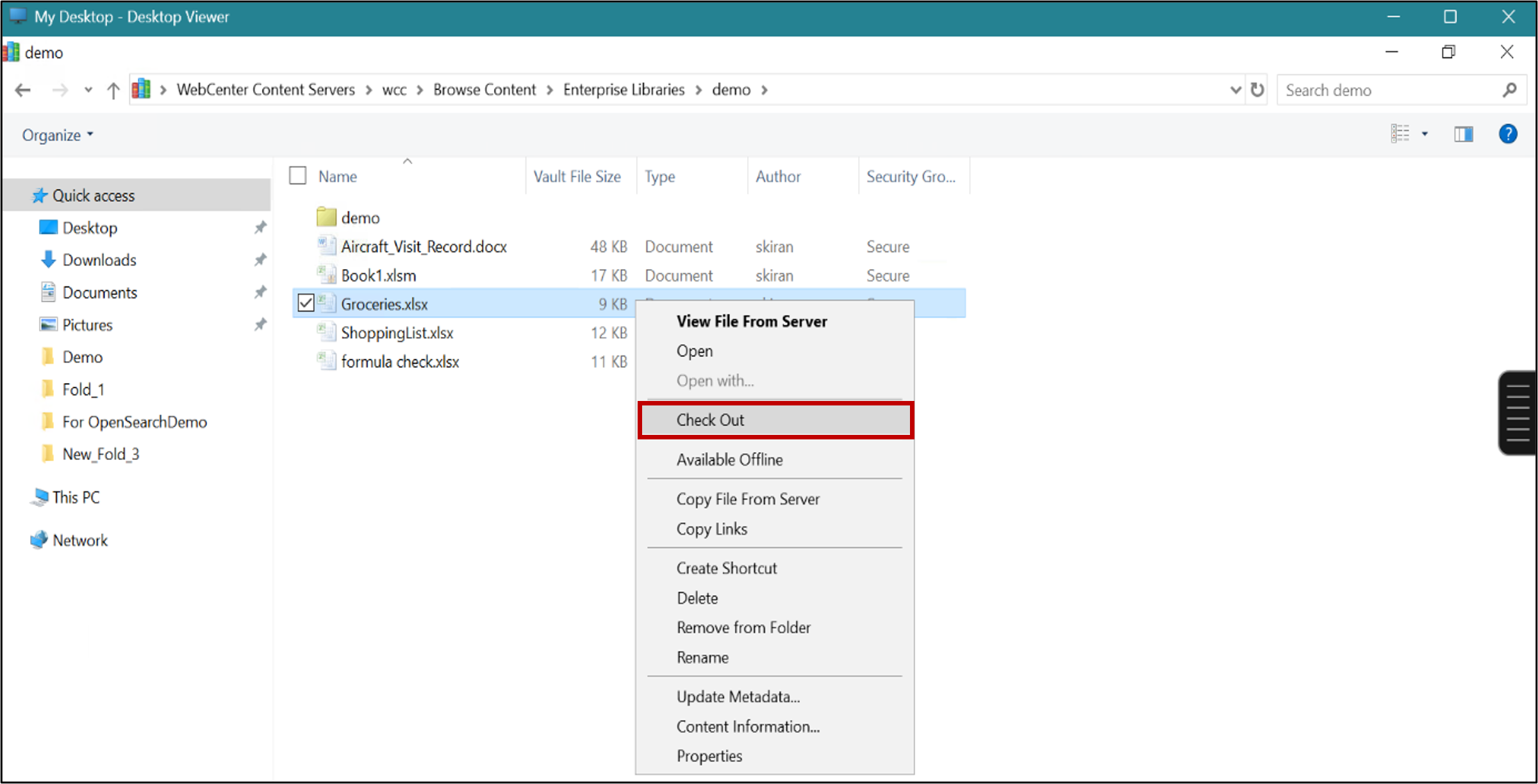Click the blue Help question mark icon

(1507, 134)
